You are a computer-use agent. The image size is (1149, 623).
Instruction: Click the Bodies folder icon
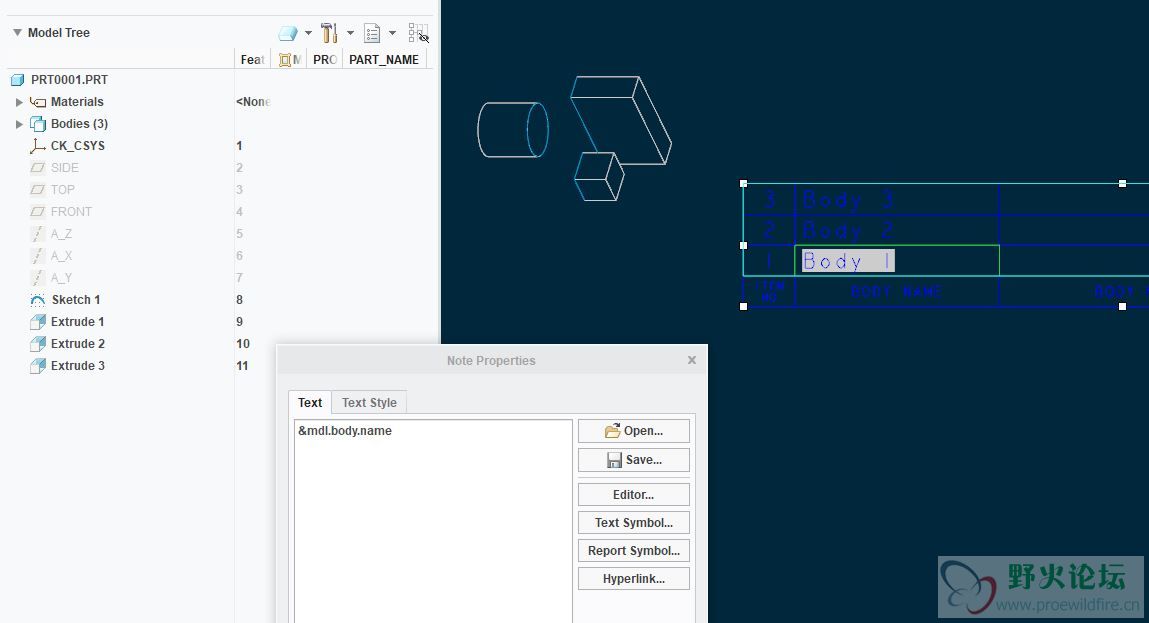[37, 124]
